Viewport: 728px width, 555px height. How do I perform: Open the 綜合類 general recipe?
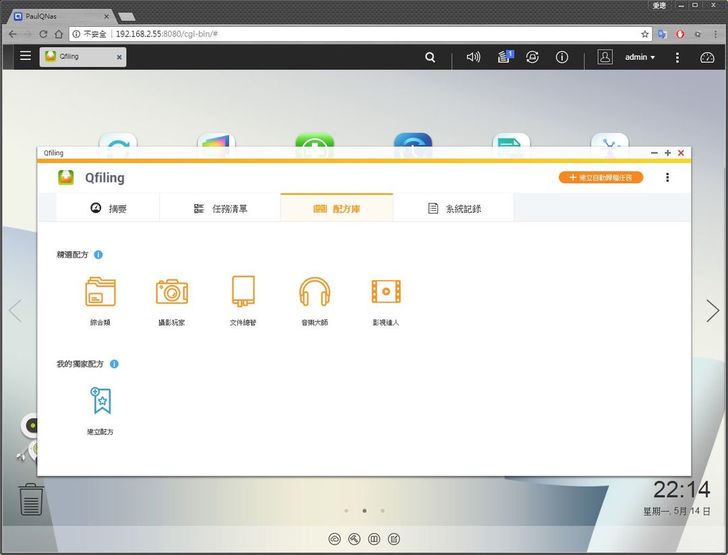101,292
